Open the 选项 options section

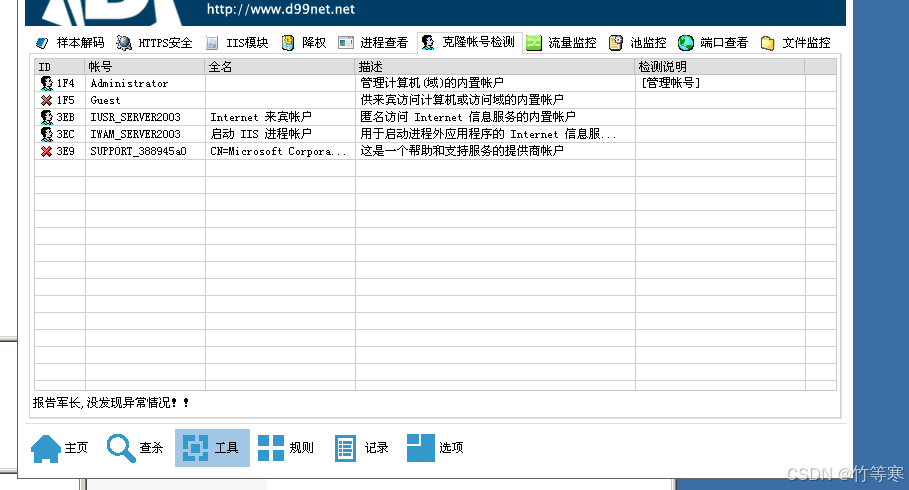(x=435, y=448)
